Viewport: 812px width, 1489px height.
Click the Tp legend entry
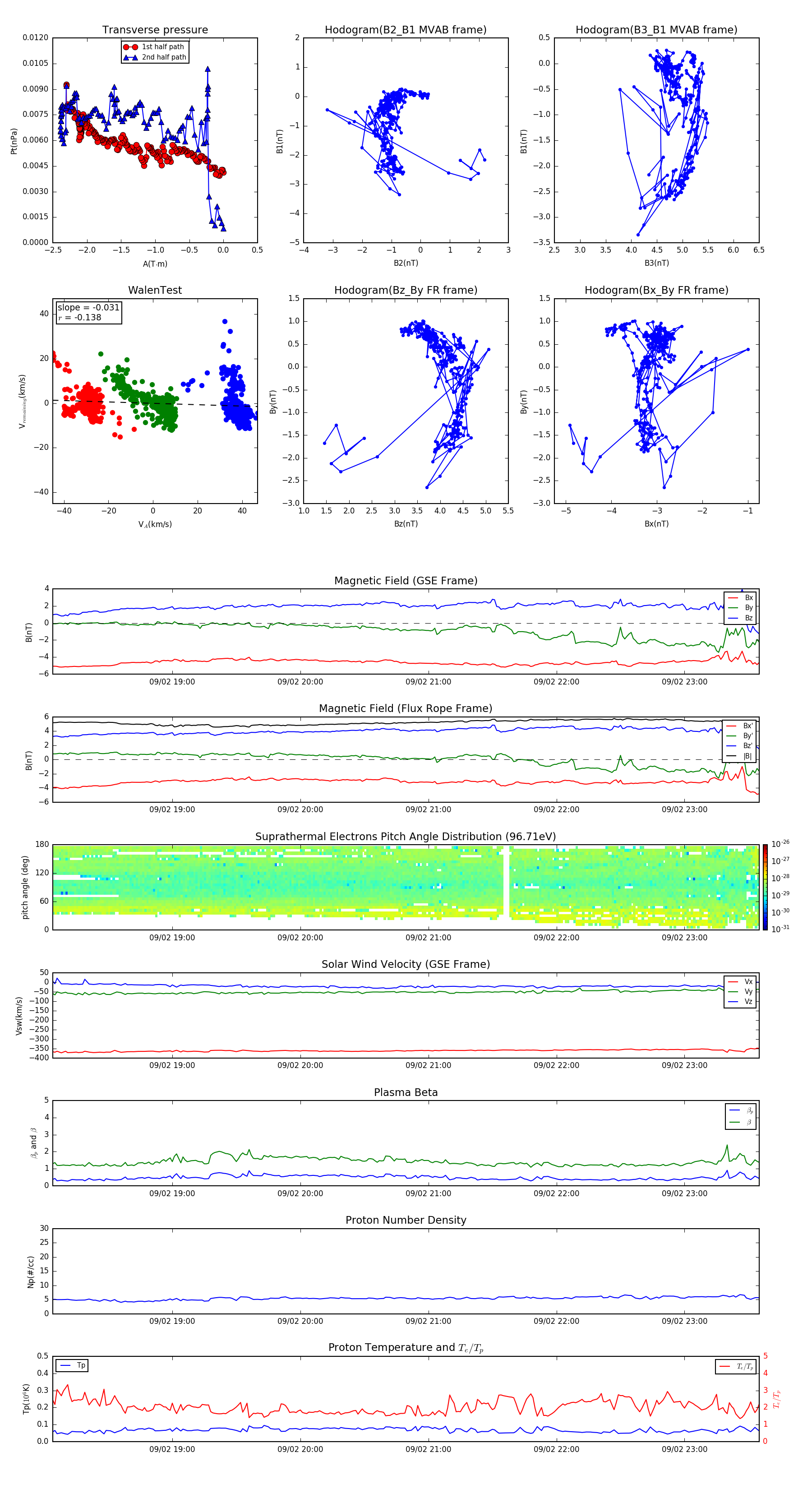coord(72,1366)
